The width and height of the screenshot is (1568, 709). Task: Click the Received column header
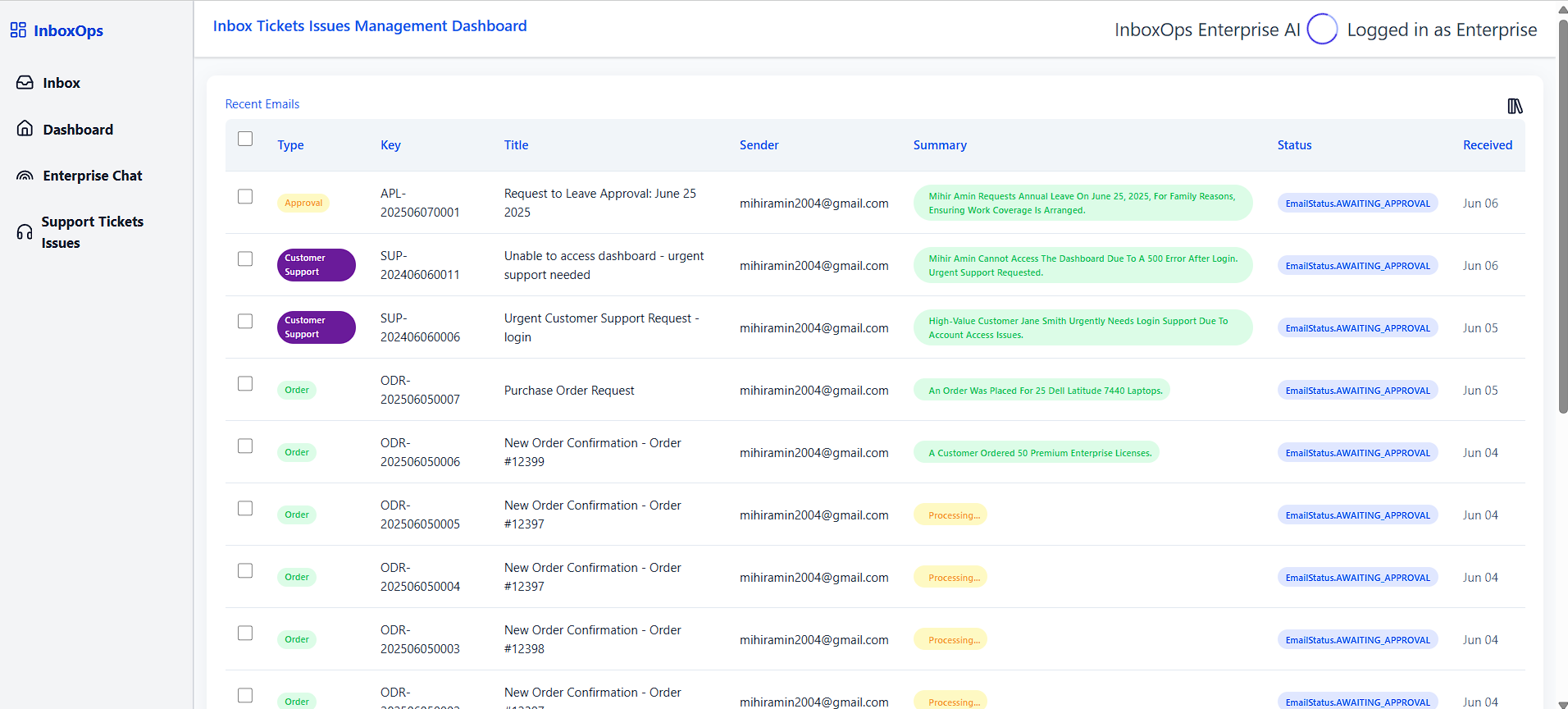pos(1487,145)
